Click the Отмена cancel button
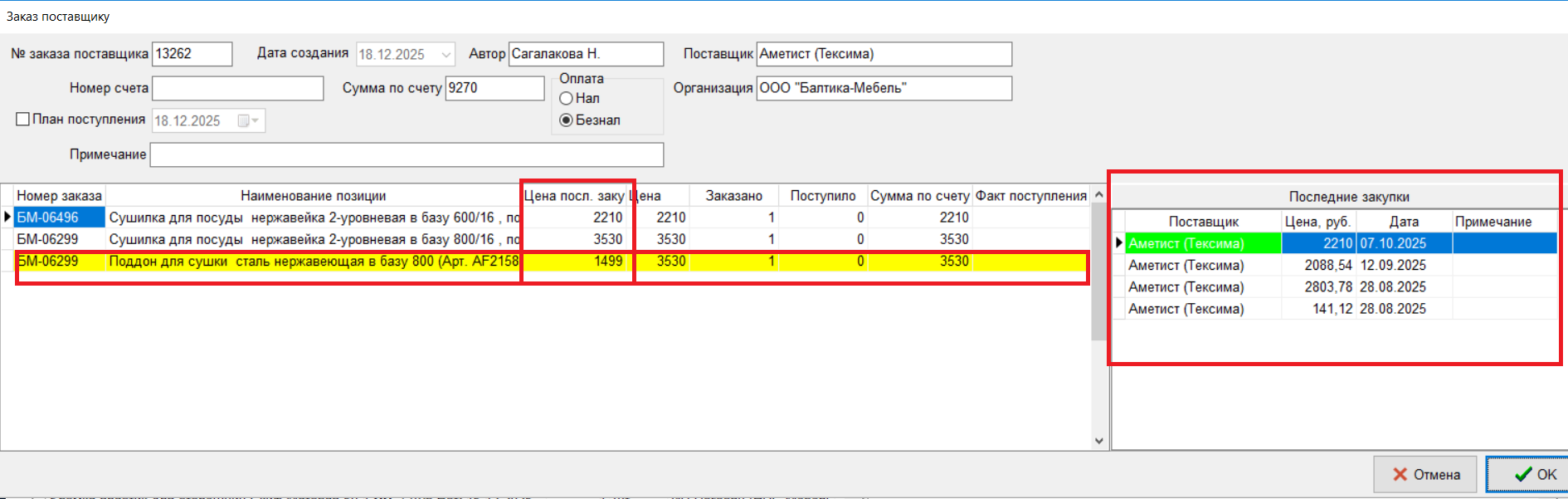This screenshot has width=1568, height=499. coord(1424,474)
